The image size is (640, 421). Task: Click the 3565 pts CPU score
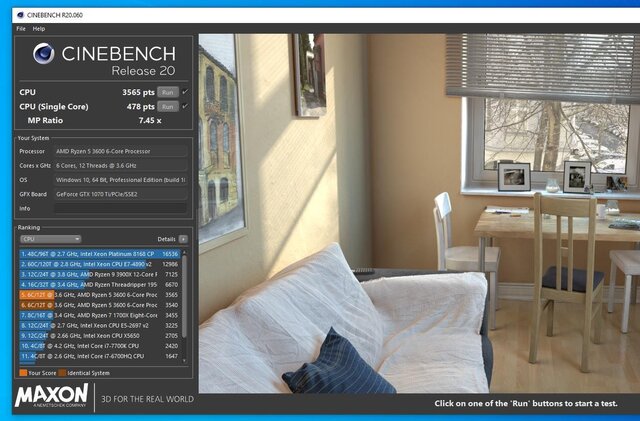coord(138,92)
